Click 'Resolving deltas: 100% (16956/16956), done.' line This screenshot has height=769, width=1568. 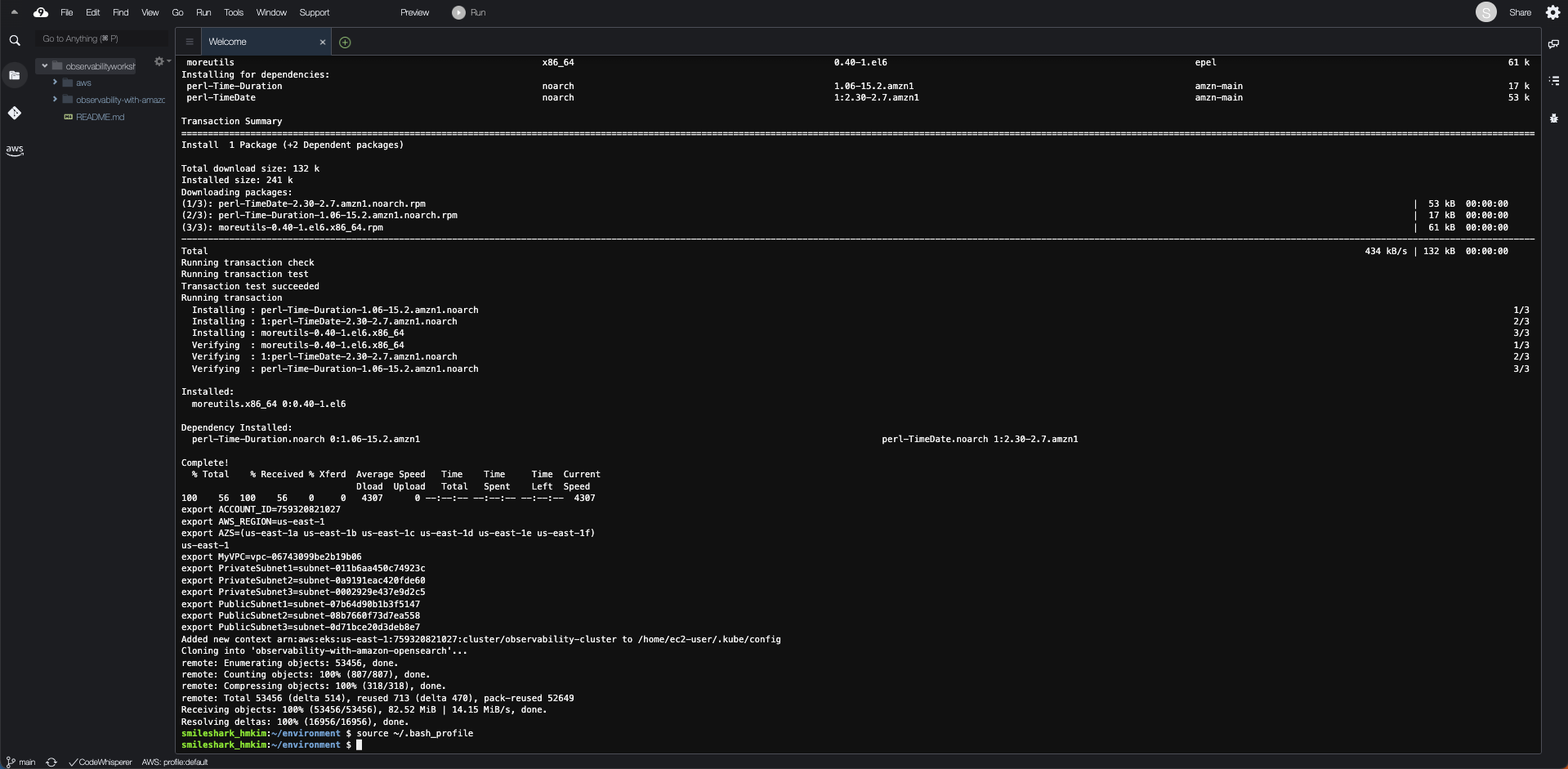pyautogui.click(x=295, y=722)
